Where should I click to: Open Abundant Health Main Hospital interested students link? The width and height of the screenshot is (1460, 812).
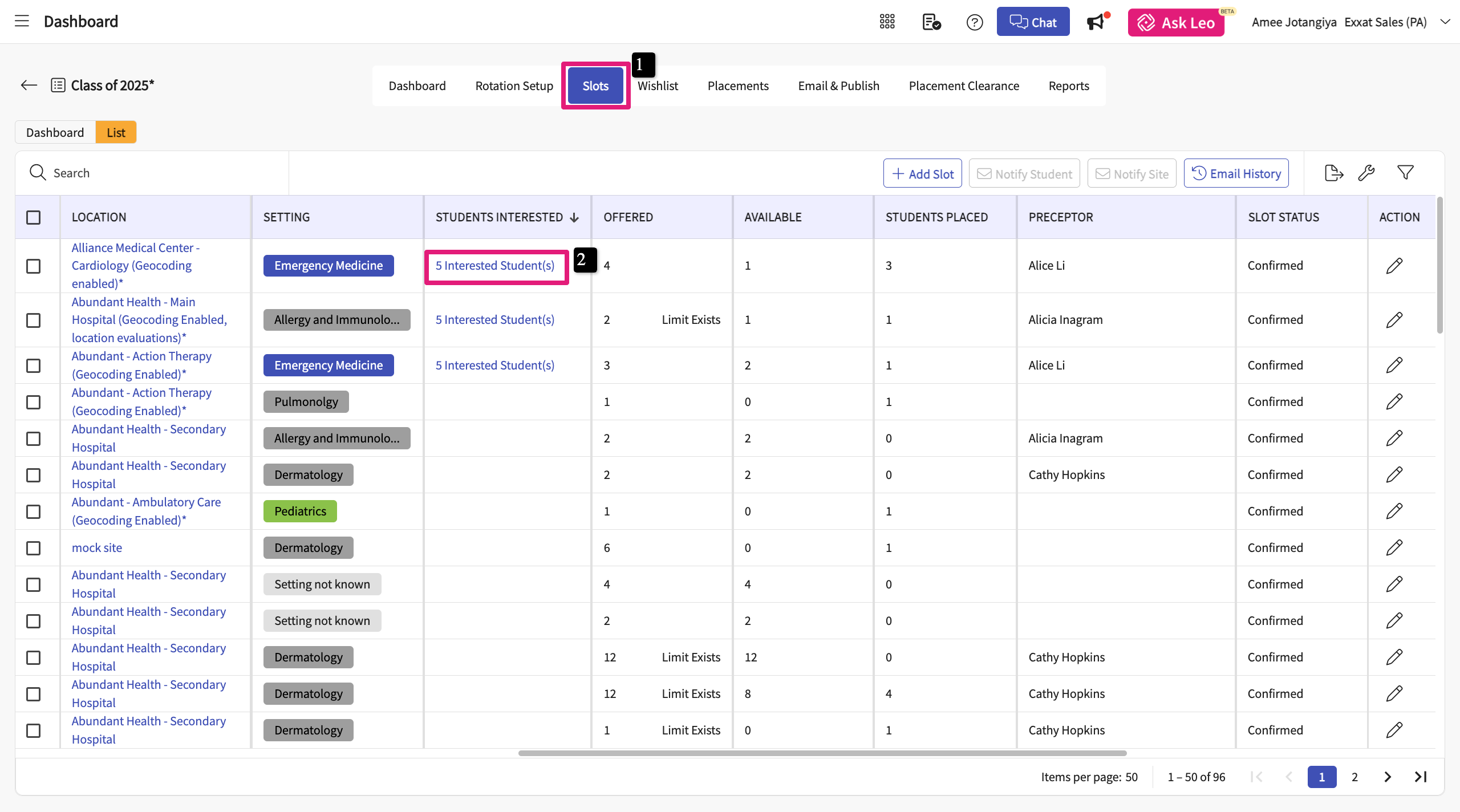pyautogui.click(x=494, y=320)
